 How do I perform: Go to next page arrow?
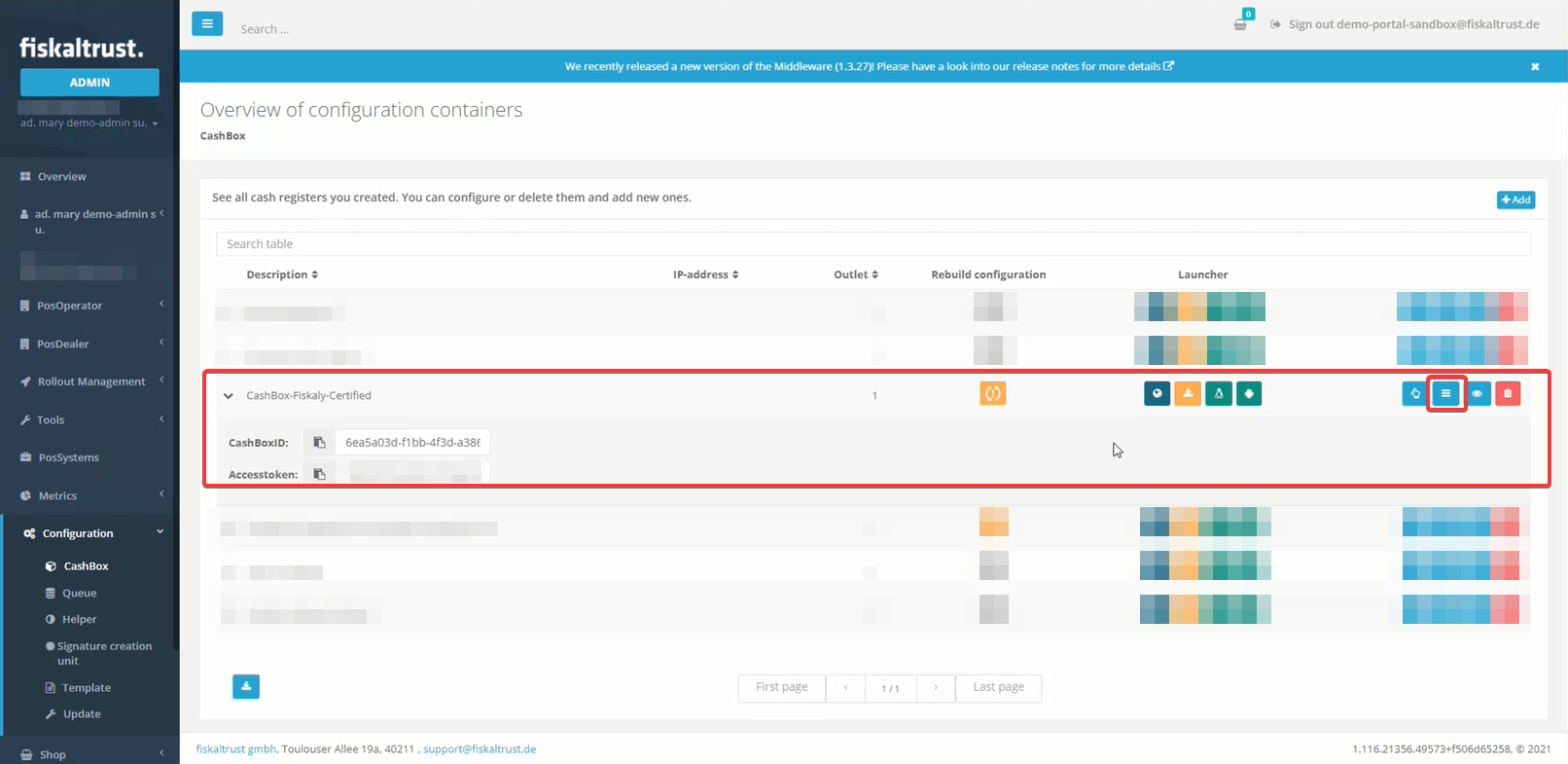click(x=936, y=687)
